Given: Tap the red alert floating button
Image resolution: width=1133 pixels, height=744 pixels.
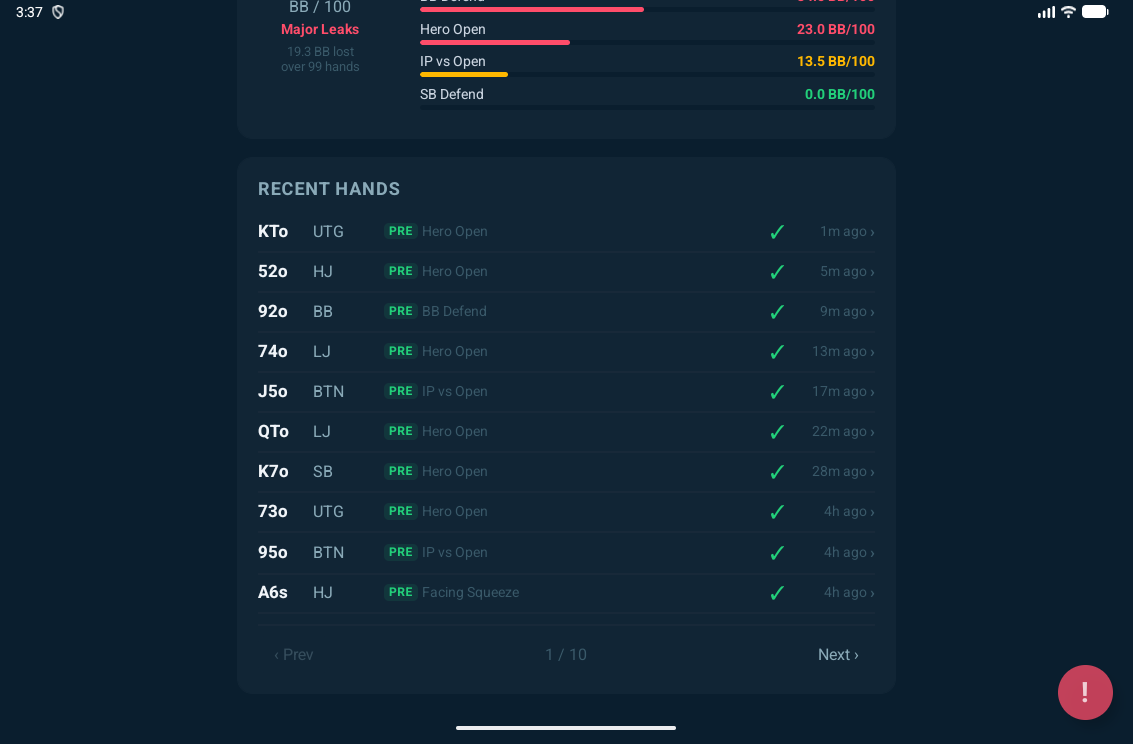Looking at the screenshot, I should coord(1085,692).
